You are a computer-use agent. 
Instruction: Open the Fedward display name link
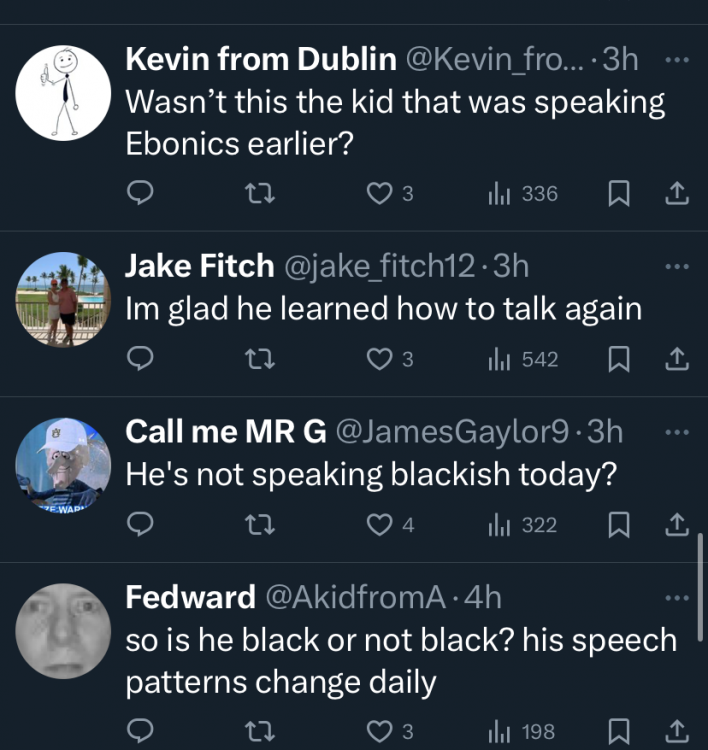pos(190,597)
